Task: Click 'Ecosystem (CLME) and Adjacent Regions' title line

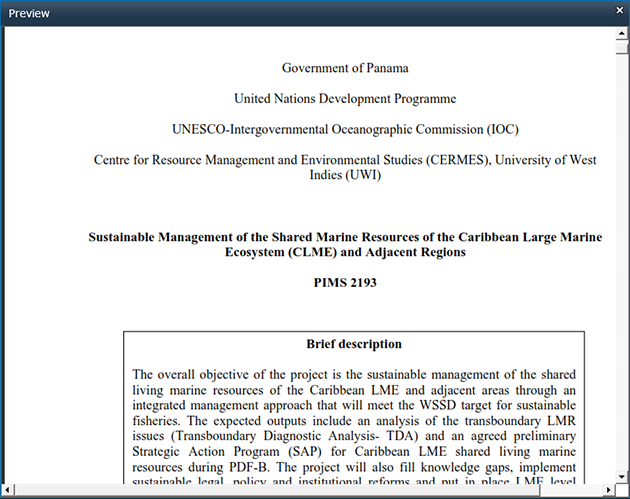Action: coord(345,252)
